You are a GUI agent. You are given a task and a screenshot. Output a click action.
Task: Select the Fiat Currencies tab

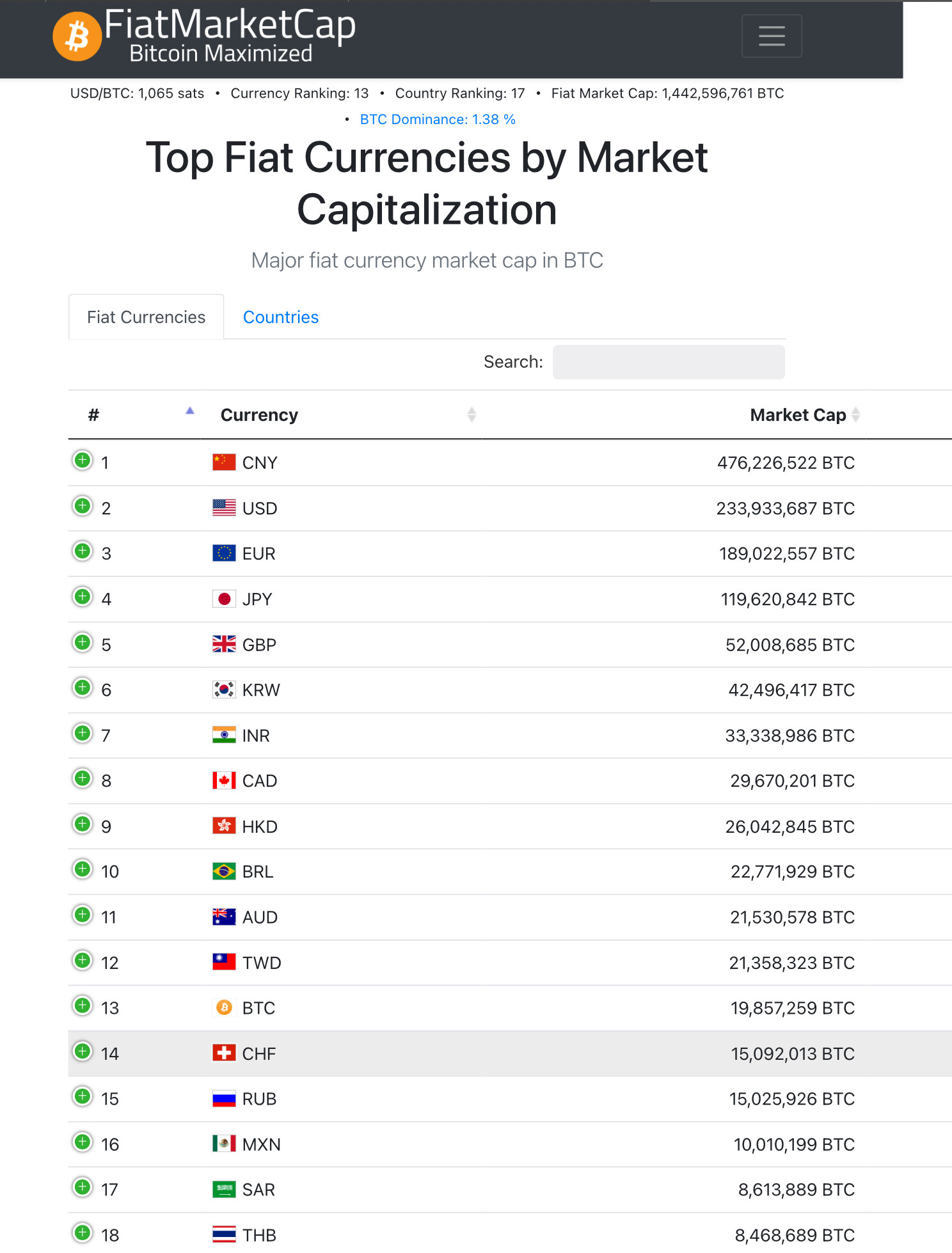click(x=147, y=317)
